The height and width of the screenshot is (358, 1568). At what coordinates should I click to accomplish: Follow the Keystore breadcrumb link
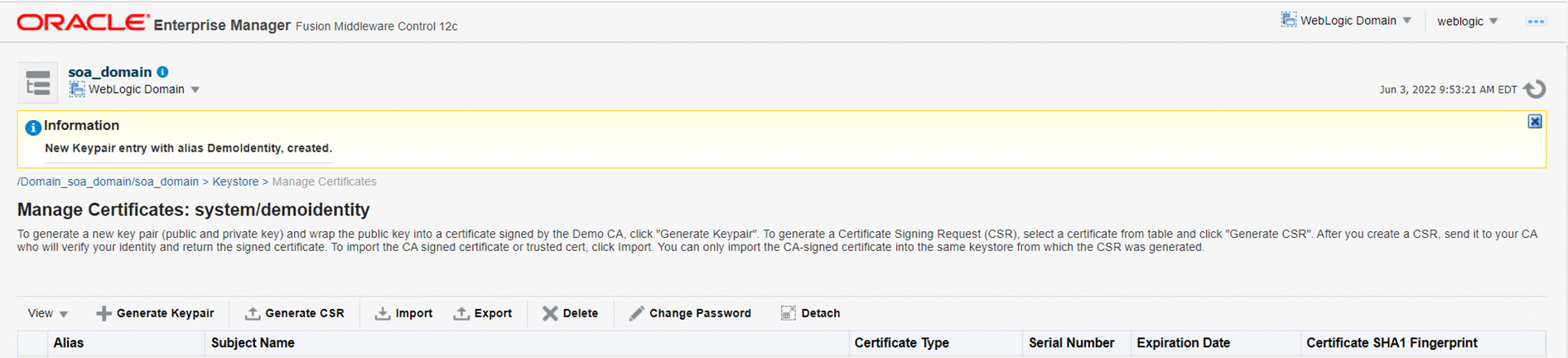235,181
